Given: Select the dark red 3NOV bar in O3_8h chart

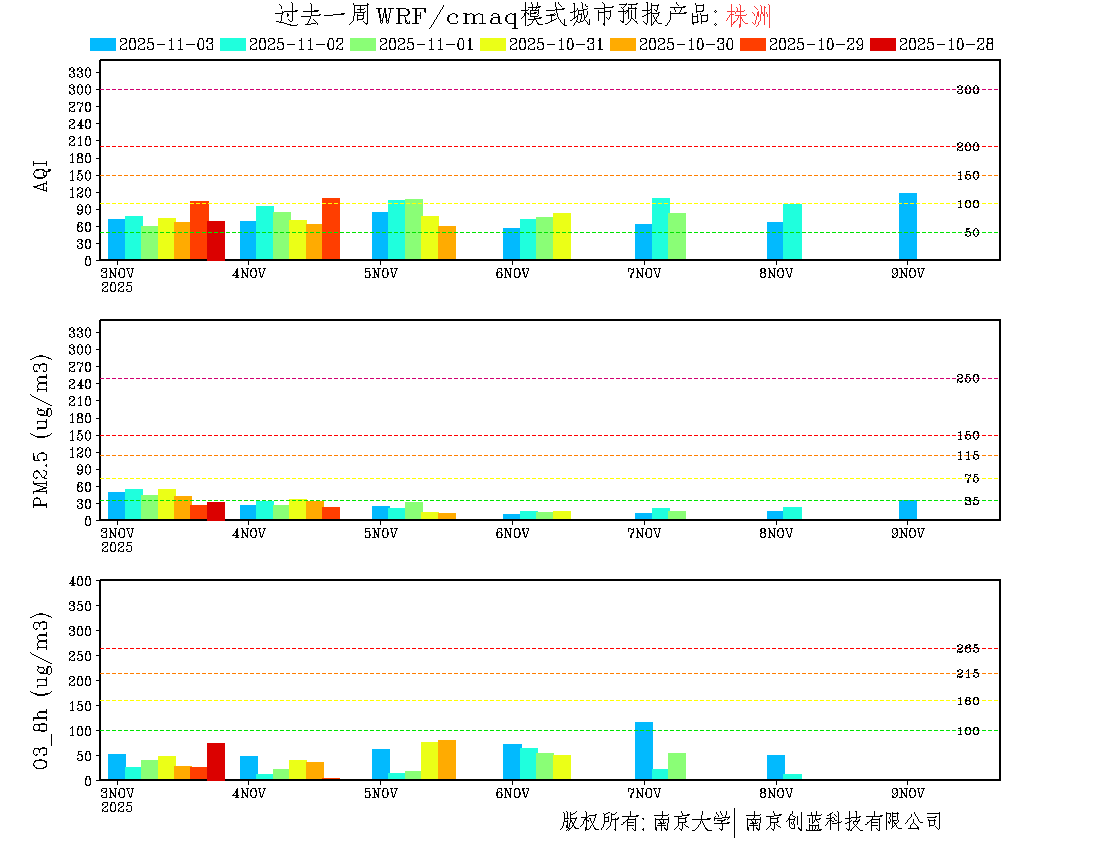Looking at the screenshot, I should (216, 761).
